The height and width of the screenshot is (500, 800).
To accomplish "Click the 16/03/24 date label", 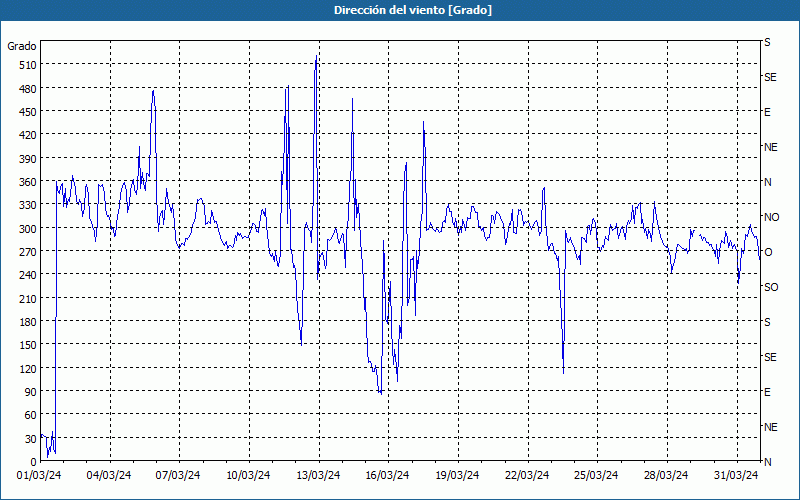I will point(387,476).
